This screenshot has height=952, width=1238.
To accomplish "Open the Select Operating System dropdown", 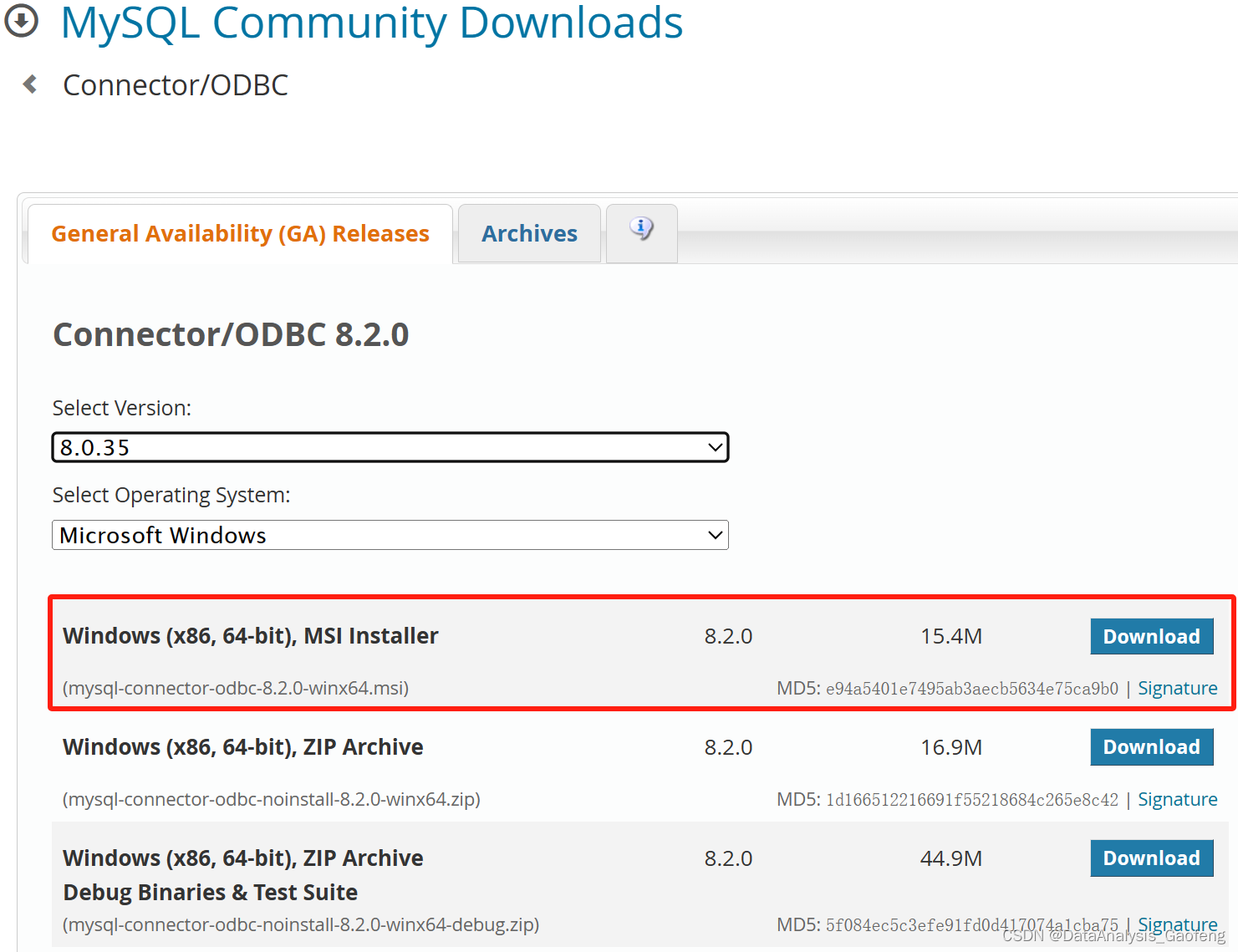I will tap(390, 535).
